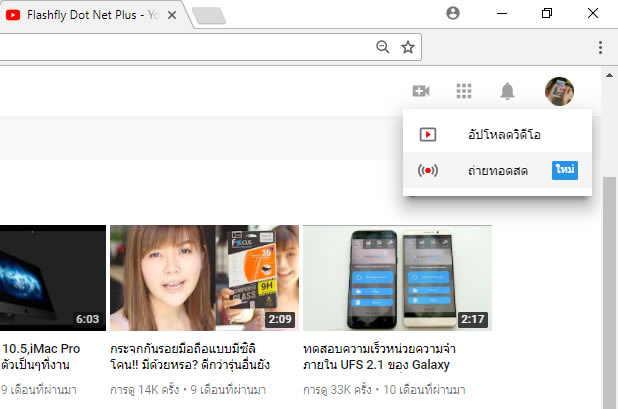This screenshot has width=618, height=409.
Task: Click the ใหม่ new badge
Action: 564,170
